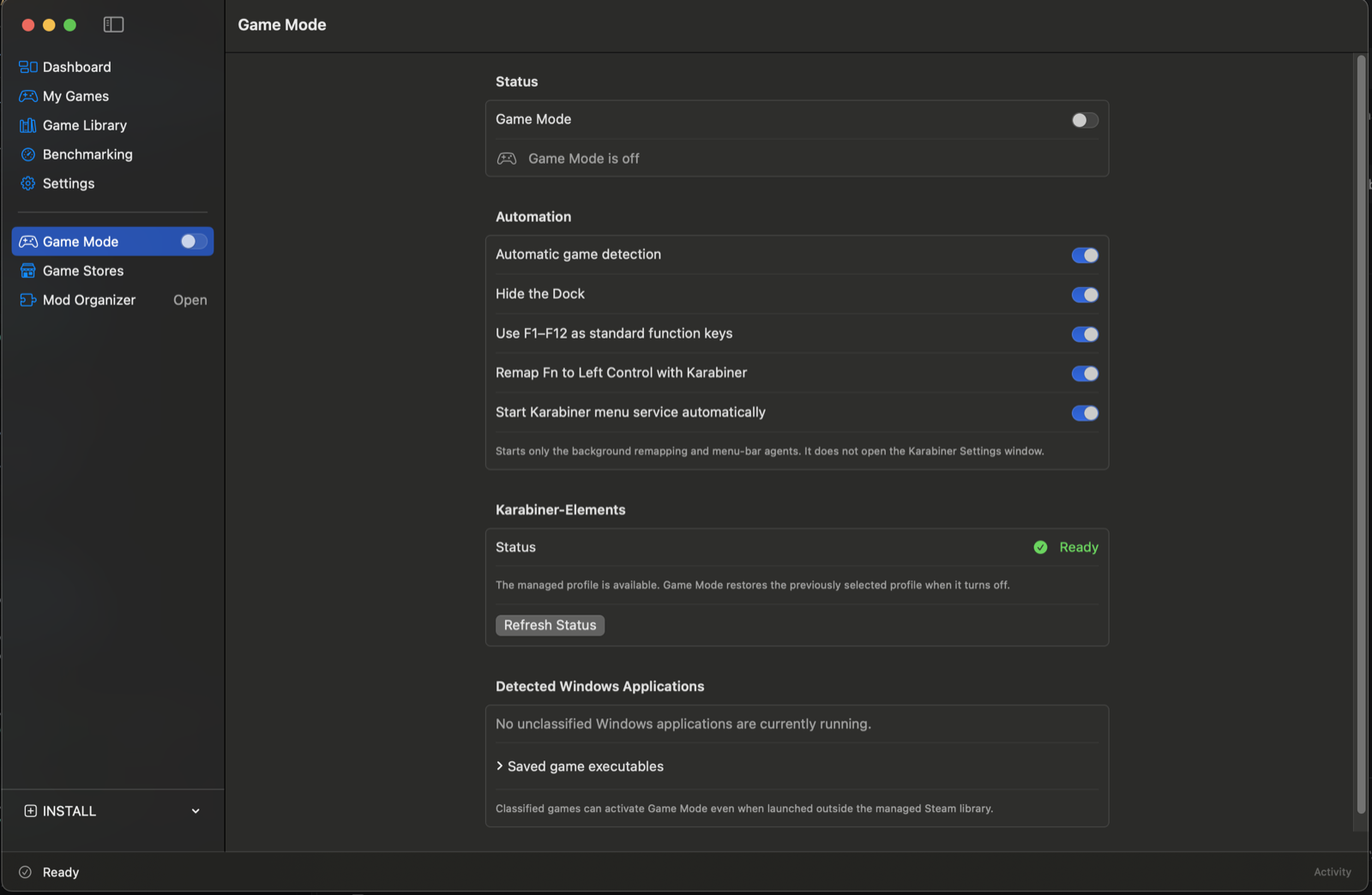The width and height of the screenshot is (1372, 895).
Task: Click the INSTALL label in sidebar
Action: coord(69,811)
